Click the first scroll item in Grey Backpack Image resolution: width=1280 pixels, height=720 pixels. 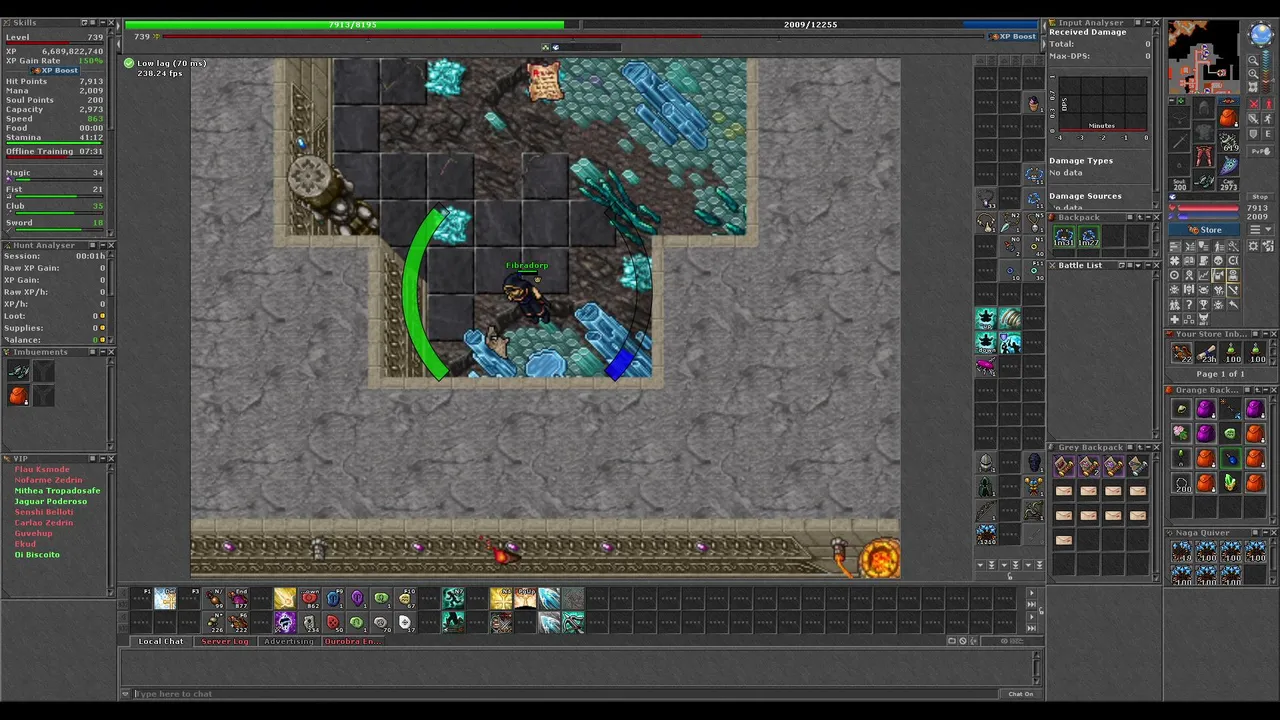tap(1063, 466)
